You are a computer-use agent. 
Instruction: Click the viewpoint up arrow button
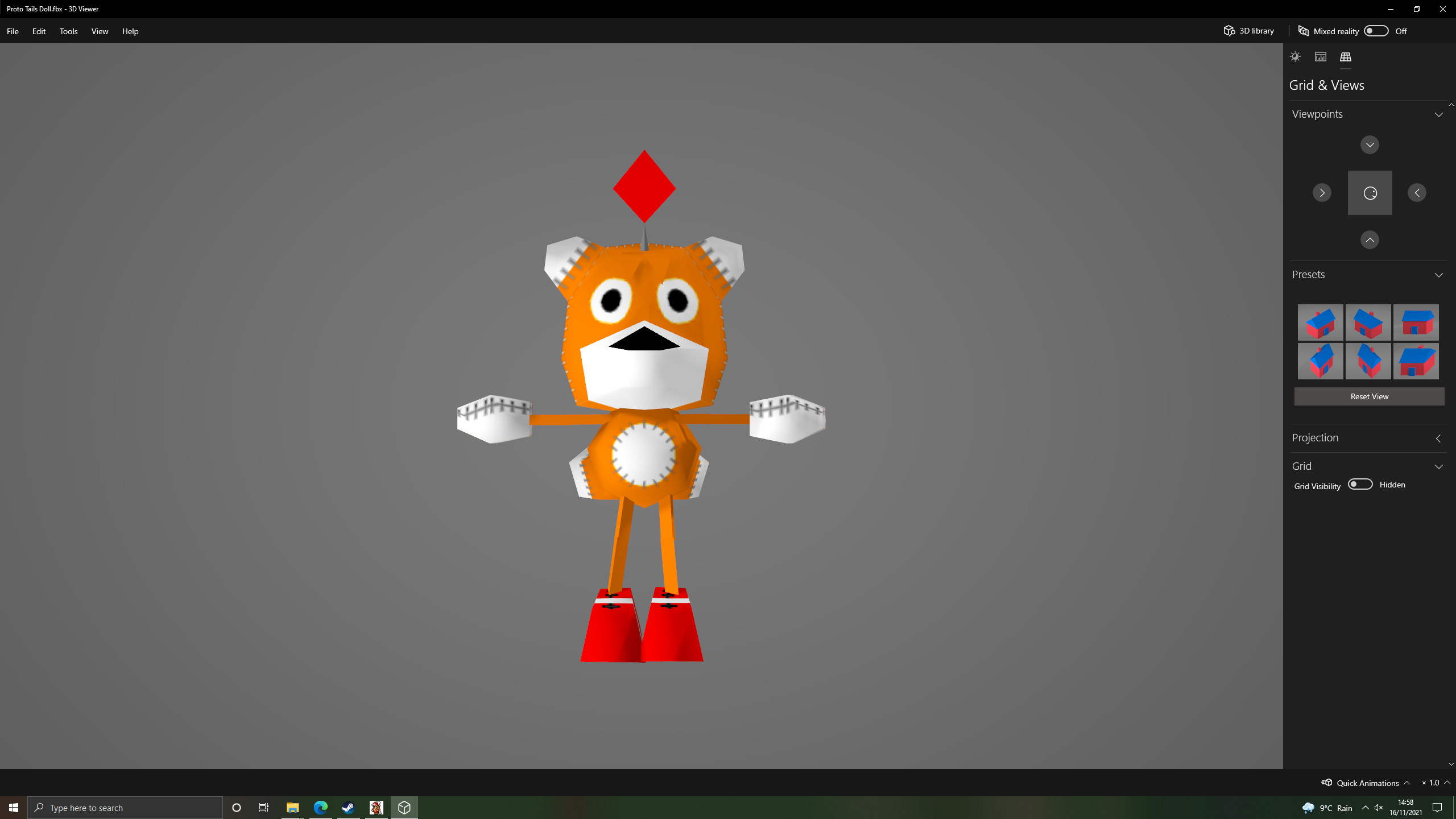coord(1370,239)
